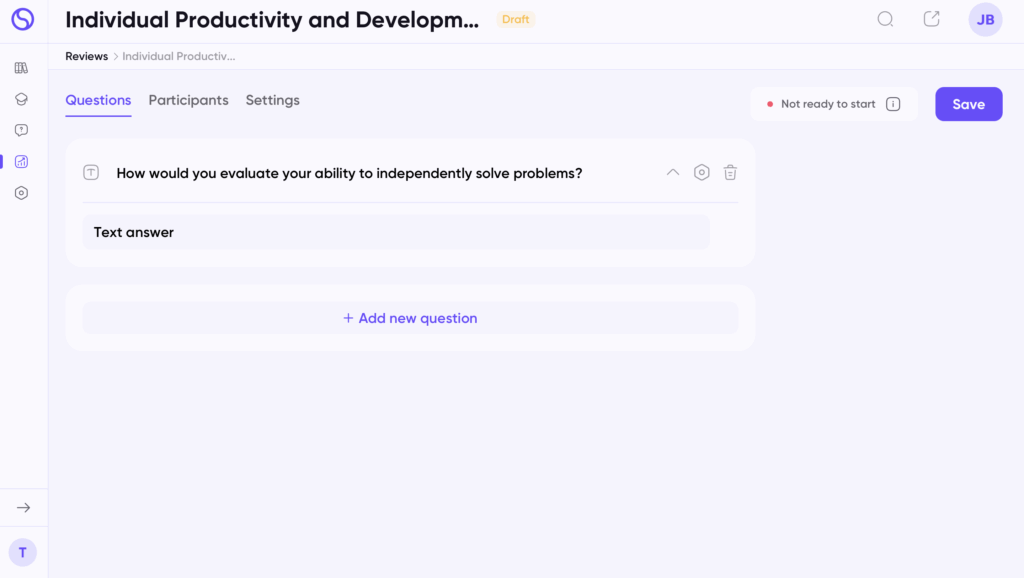Open question settings hexagon icon

tap(701, 172)
